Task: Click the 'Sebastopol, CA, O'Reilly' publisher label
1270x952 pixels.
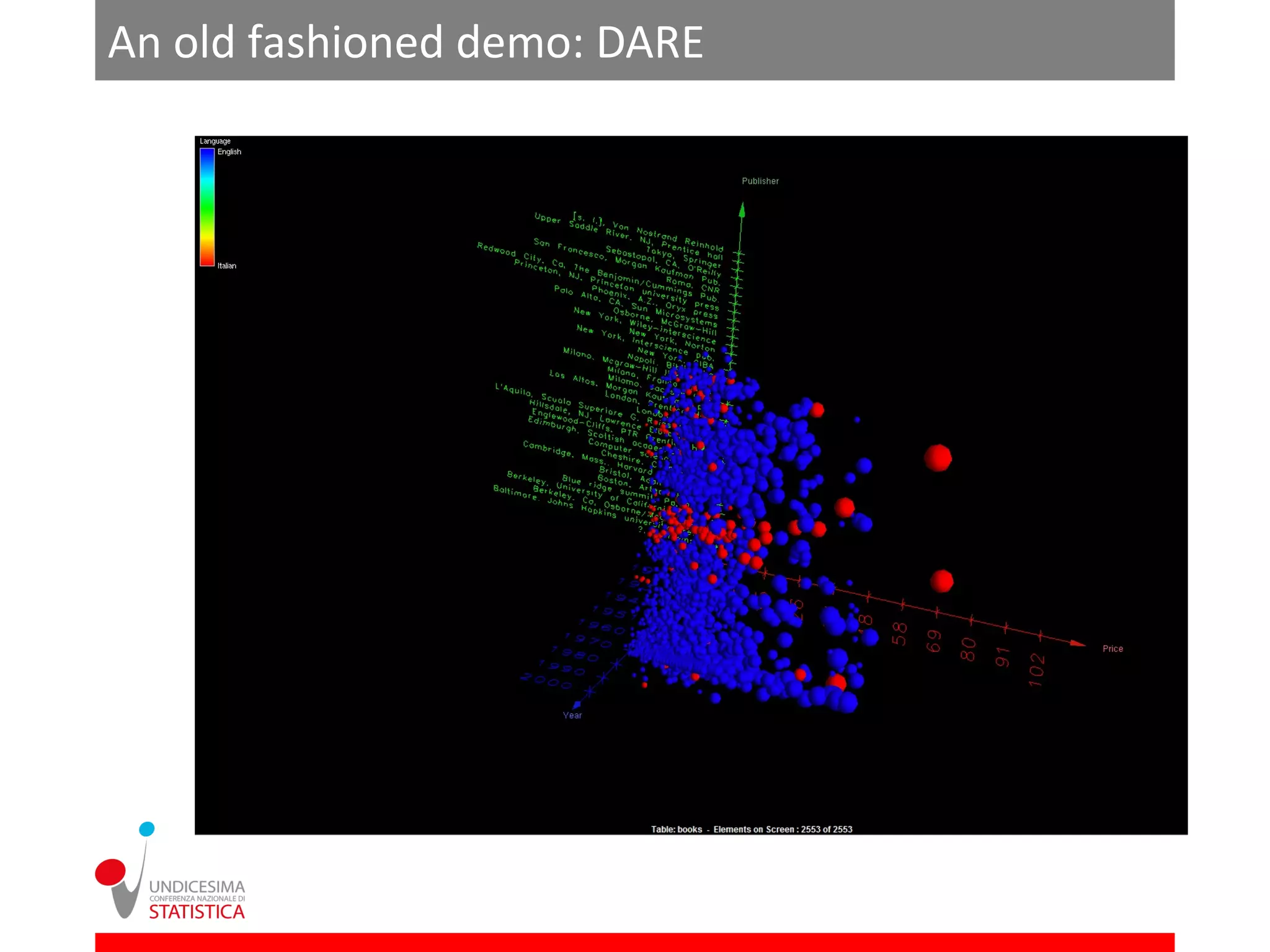Action: coord(663,261)
